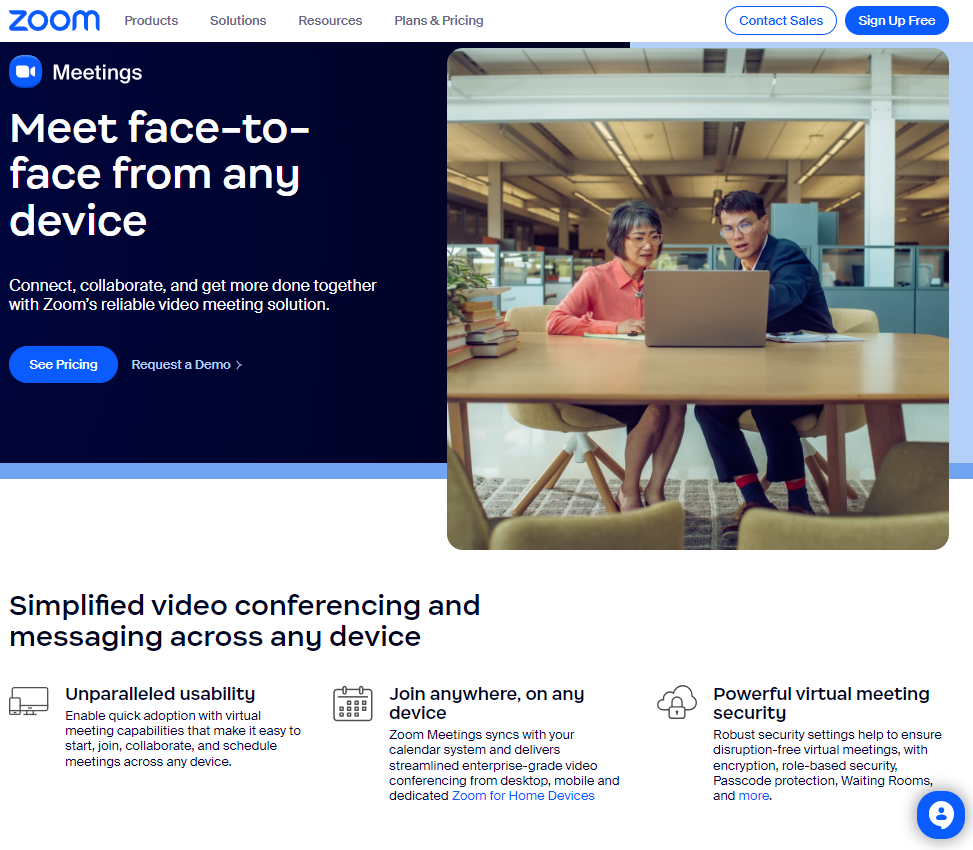Click Request a Demo
973x850 pixels.
[x=182, y=365]
